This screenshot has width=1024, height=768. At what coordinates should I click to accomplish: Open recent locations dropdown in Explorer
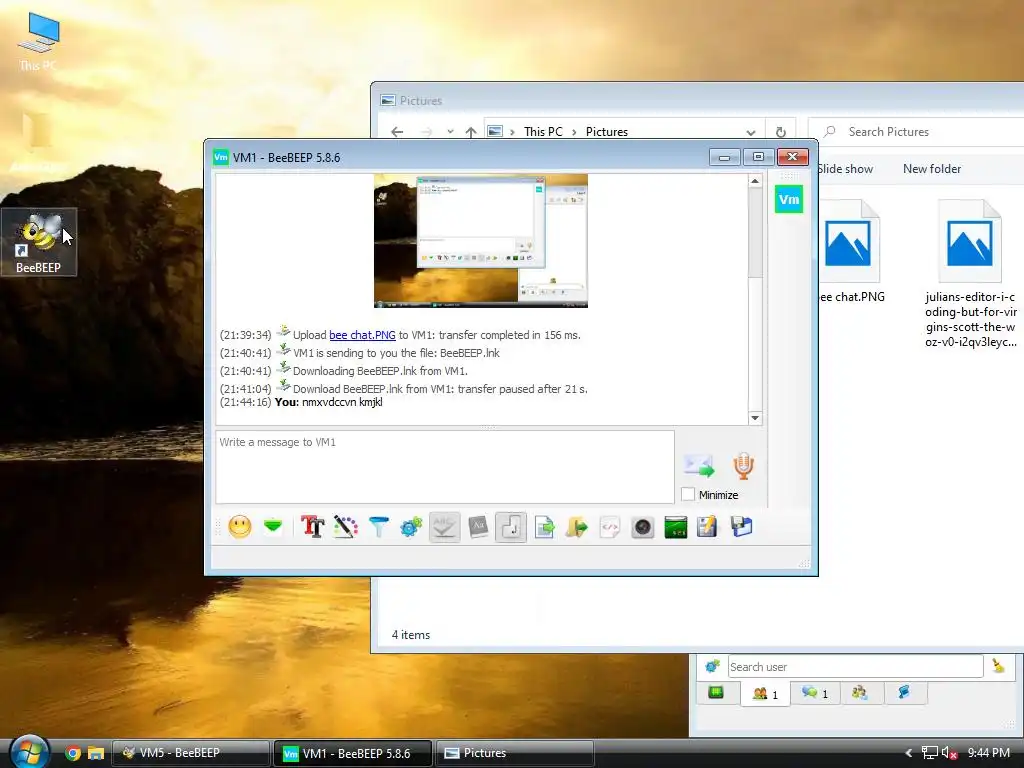(x=450, y=132)
